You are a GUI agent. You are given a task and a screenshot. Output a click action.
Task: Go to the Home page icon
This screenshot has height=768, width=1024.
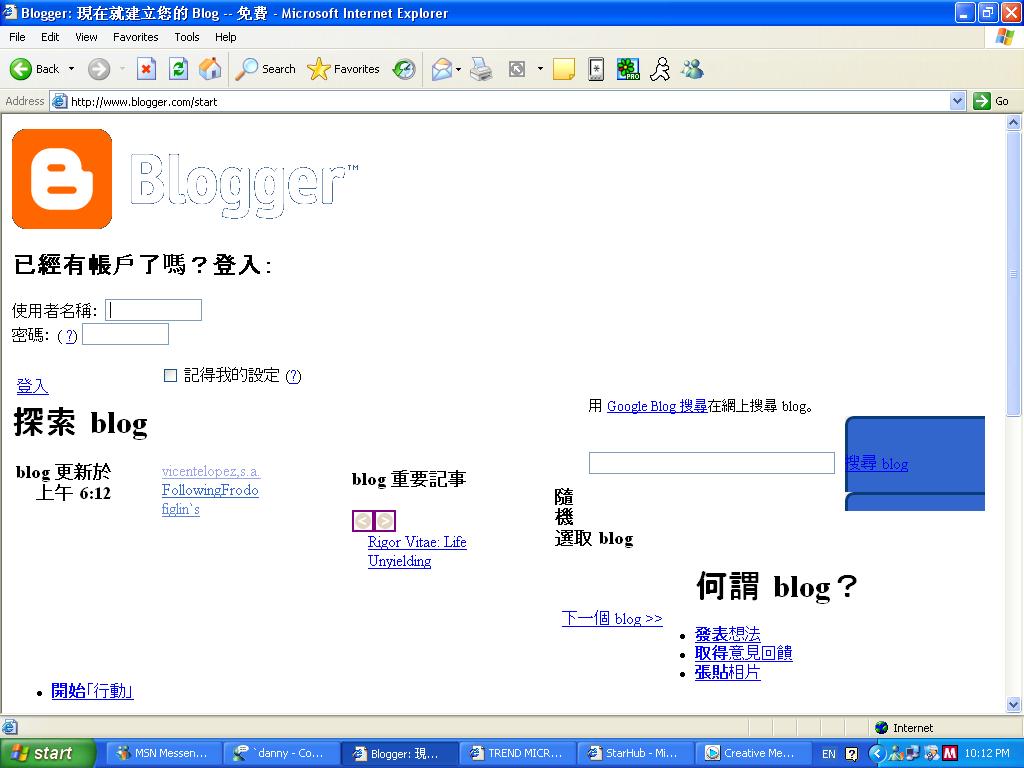pyautogui.click(x=210, y=69)
